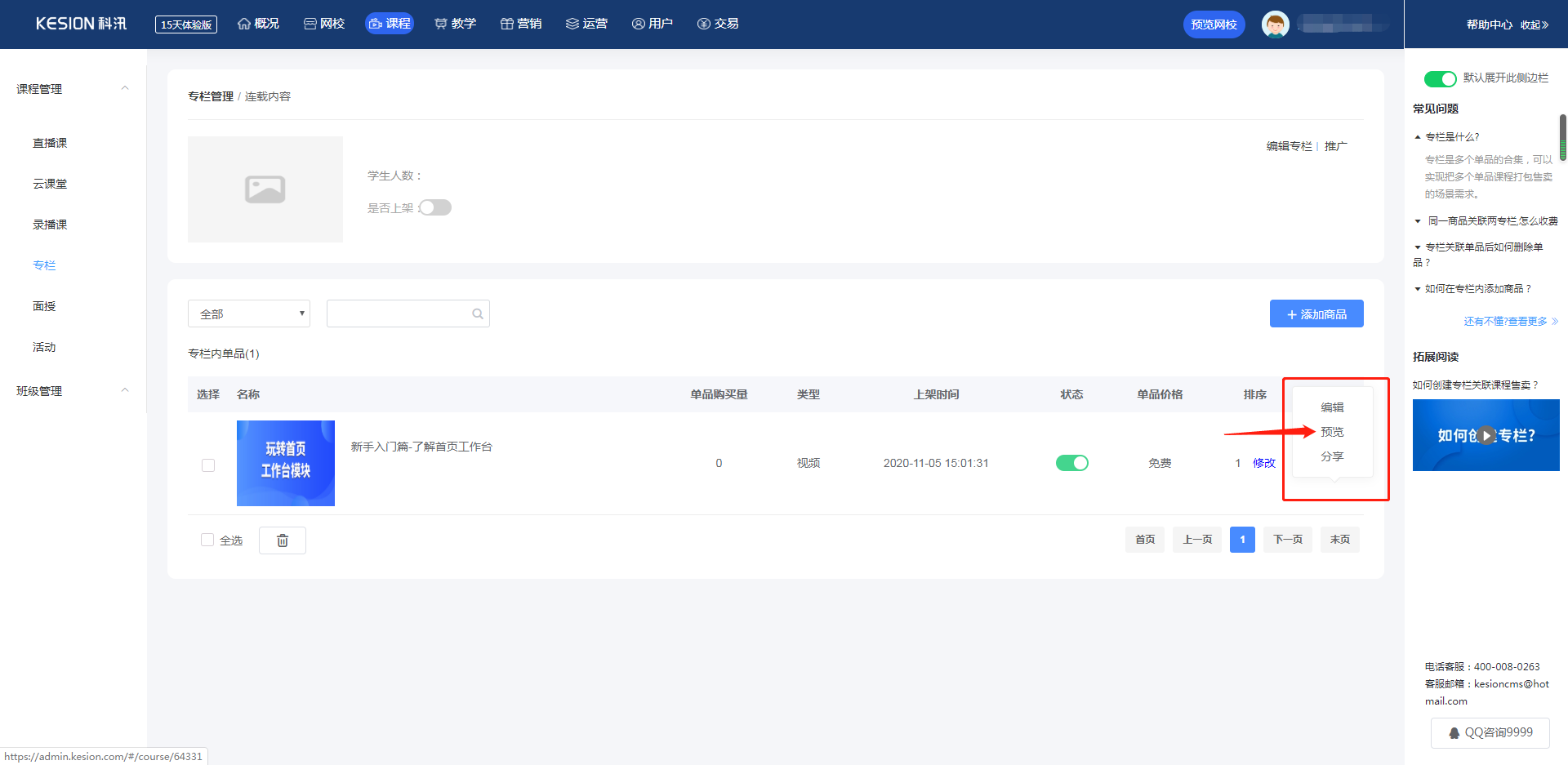Viewport: 1568px width, 765px height.
Task: Go to 上一页 previous page
Action: tap(1197, 540)
